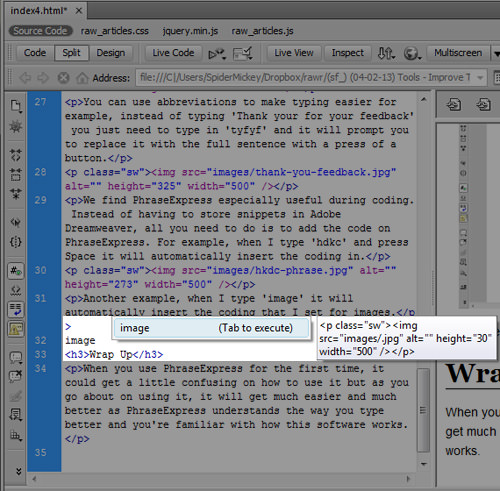Click the Apply Comment speech bubble icon
Image resolution: width=500 pixels, height=491 pixels.
click(x=16, y=358)
